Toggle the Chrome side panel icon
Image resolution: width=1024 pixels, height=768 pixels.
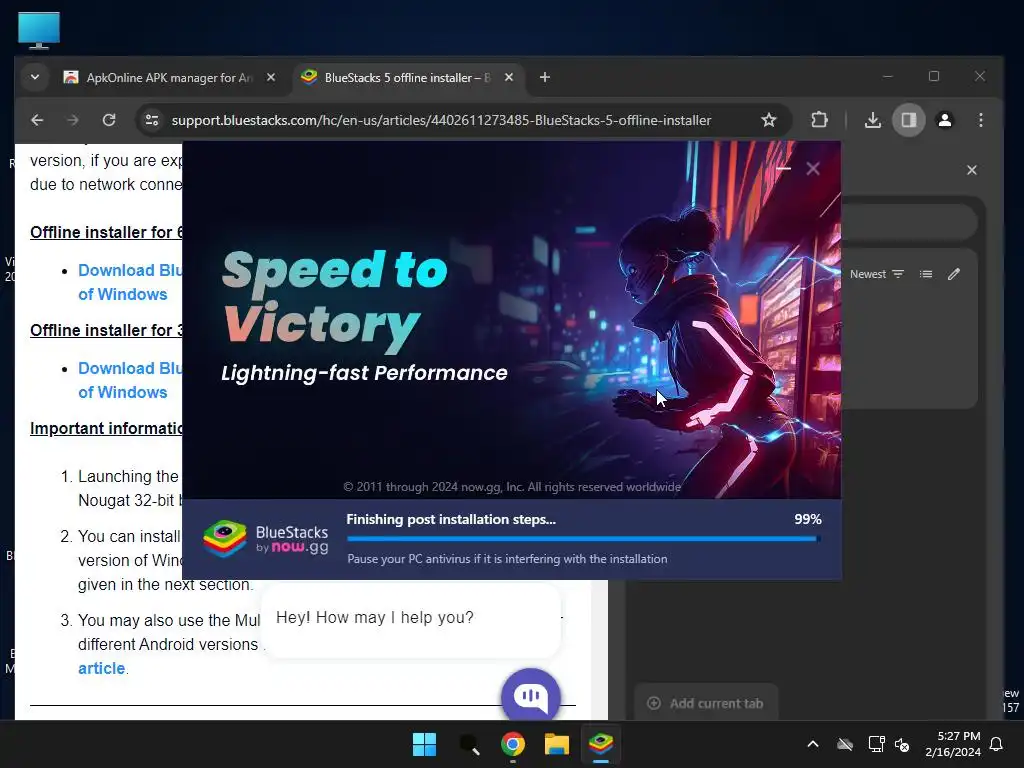[908, 120]
